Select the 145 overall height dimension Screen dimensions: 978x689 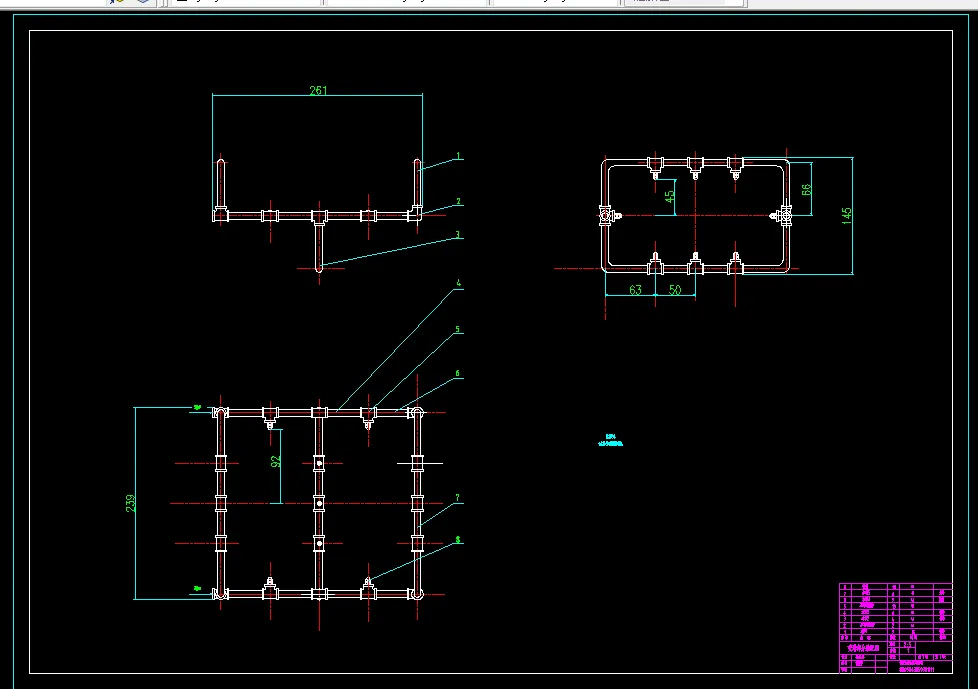pos(846,216)
